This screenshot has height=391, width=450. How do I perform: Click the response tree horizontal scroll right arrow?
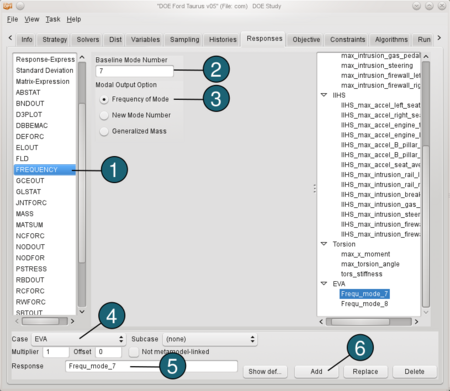(416, 322)
